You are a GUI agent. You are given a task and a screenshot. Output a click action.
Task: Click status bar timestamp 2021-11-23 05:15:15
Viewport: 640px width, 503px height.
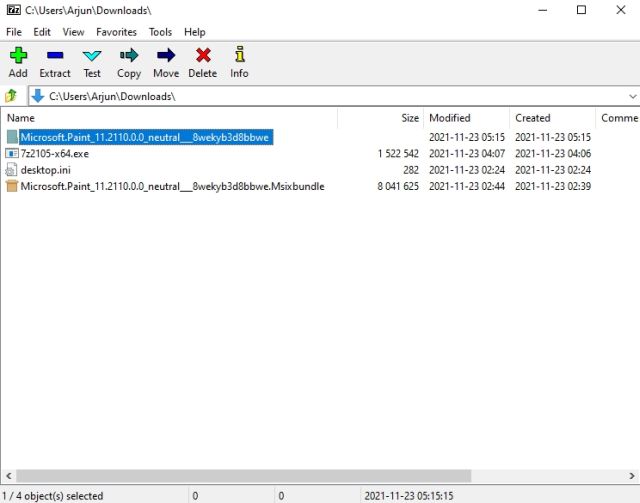(x=409, y=496)
